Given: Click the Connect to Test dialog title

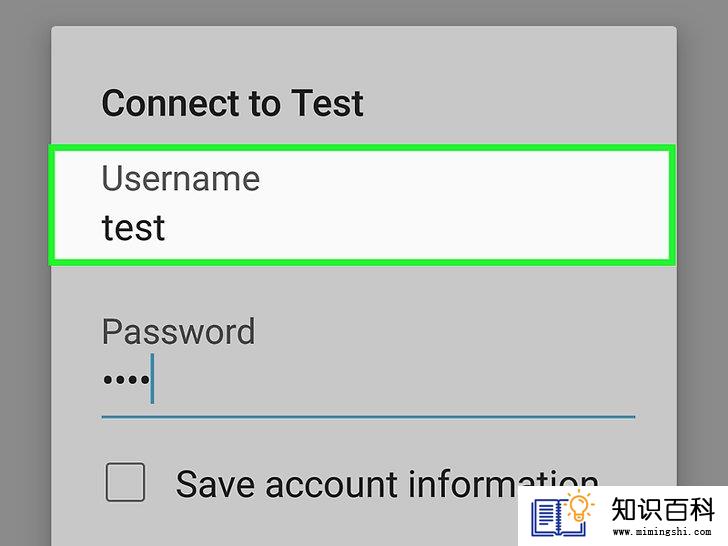Looking at the screenshot, I should click(233, 103).
